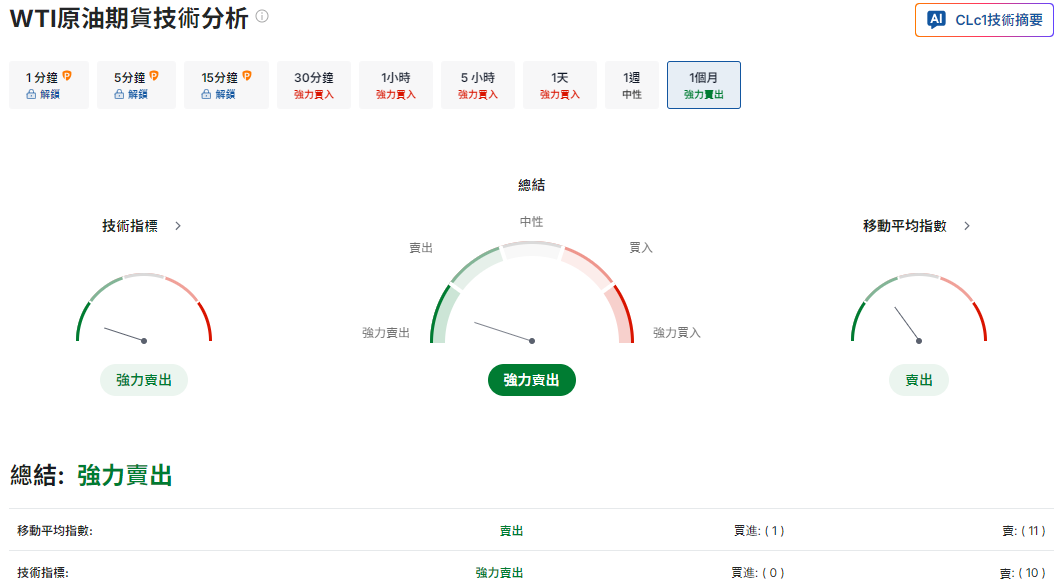Screen dimensions: 1057x585
Task: Click the lock icon on the 5分鐘 timeframe
Action: (x=119, y=94)
